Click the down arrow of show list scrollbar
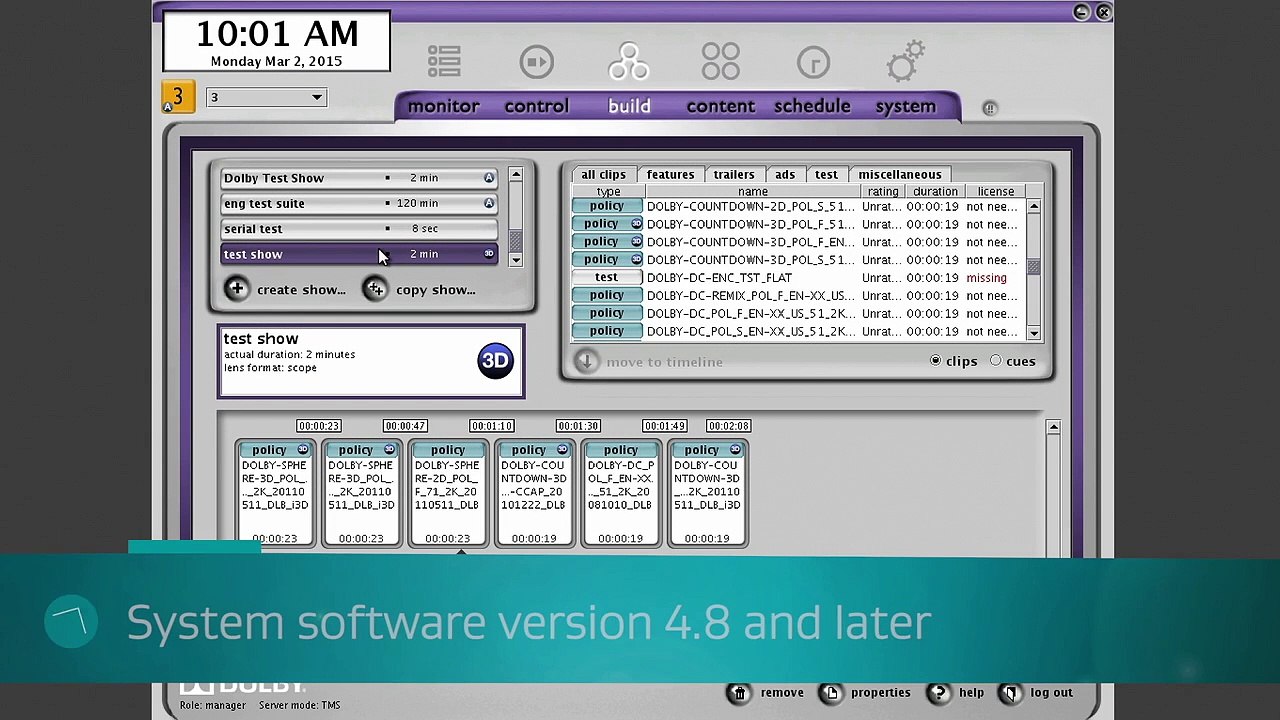Screen dimensions: 1280x720 [515, 260]
